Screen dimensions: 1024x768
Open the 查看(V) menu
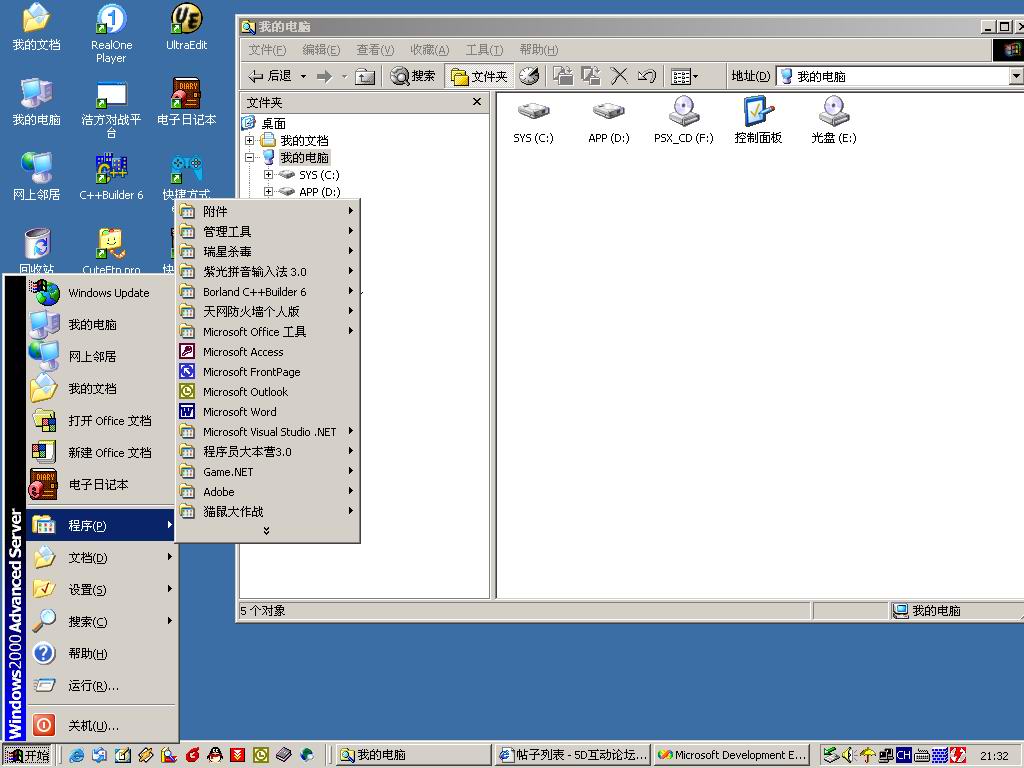point(376,50)
